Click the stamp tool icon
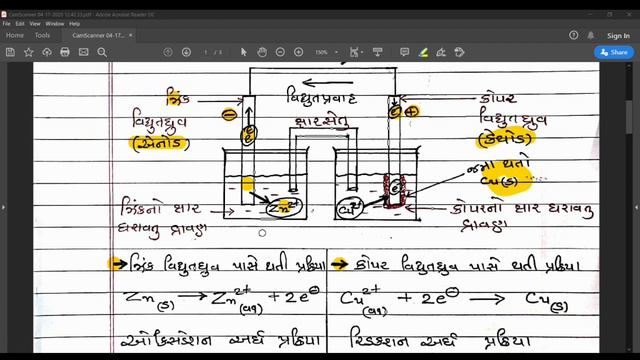Image resolution: width=640 pixels, height=360 pixels. (459, 52)
